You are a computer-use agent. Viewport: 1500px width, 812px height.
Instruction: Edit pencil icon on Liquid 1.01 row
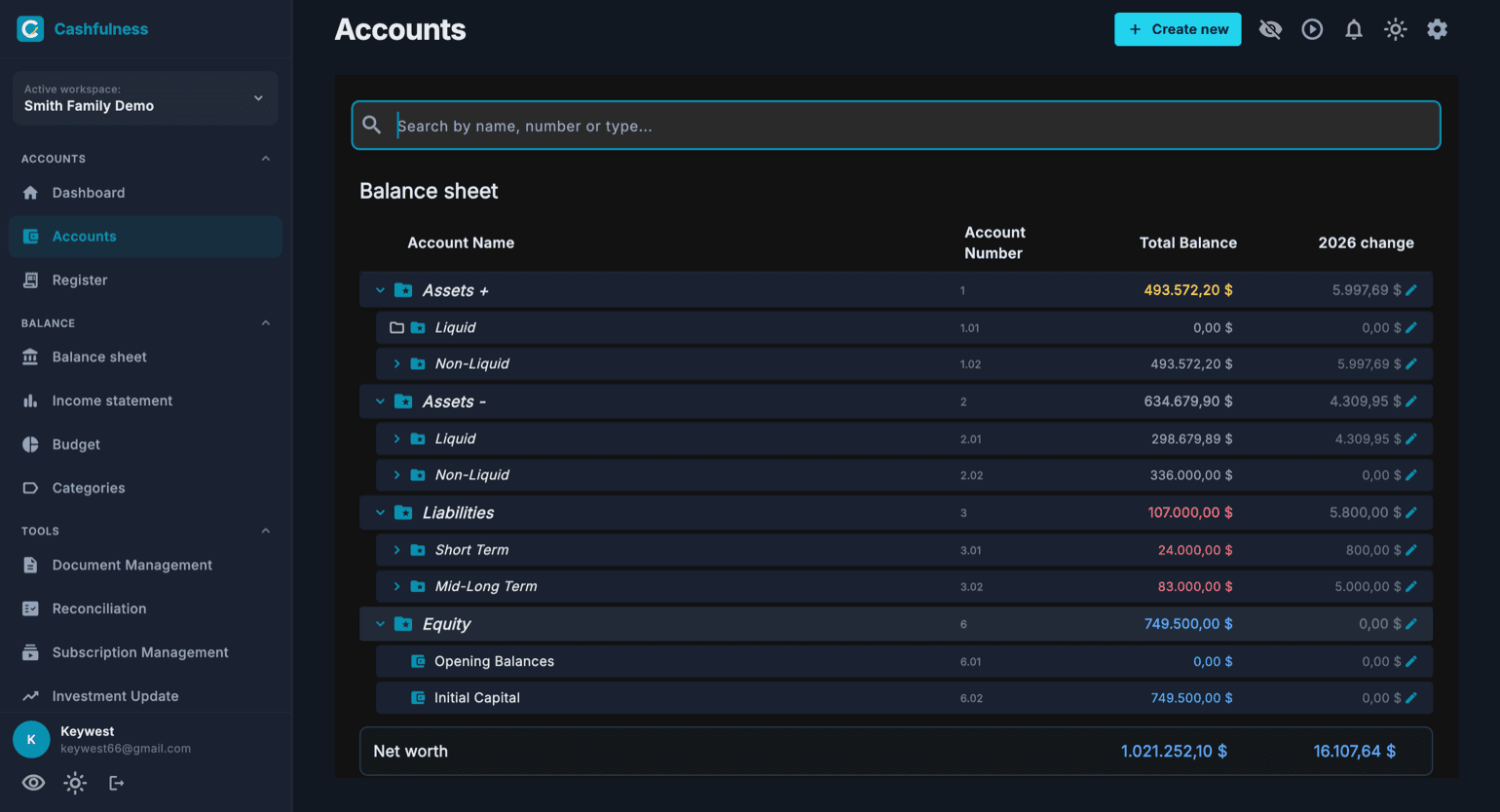coord(1411,327)
